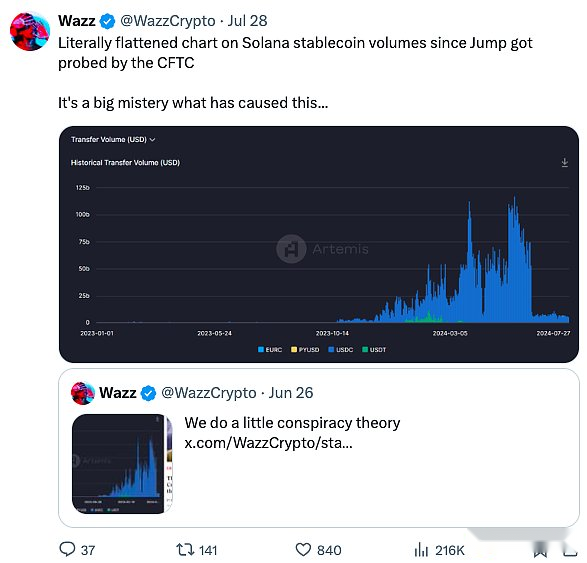Viewport: 587px width, 563px height.
Task: Click the verified badge in the quoted tweet
Action: (x=148, y=393)
